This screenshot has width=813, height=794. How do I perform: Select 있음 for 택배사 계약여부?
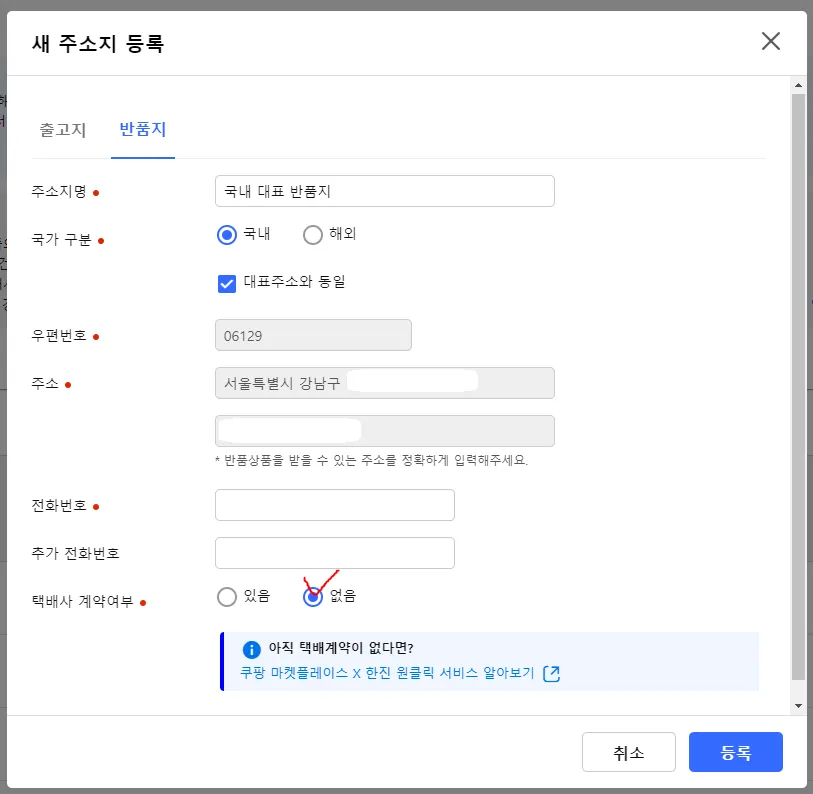tap(227, 597)
